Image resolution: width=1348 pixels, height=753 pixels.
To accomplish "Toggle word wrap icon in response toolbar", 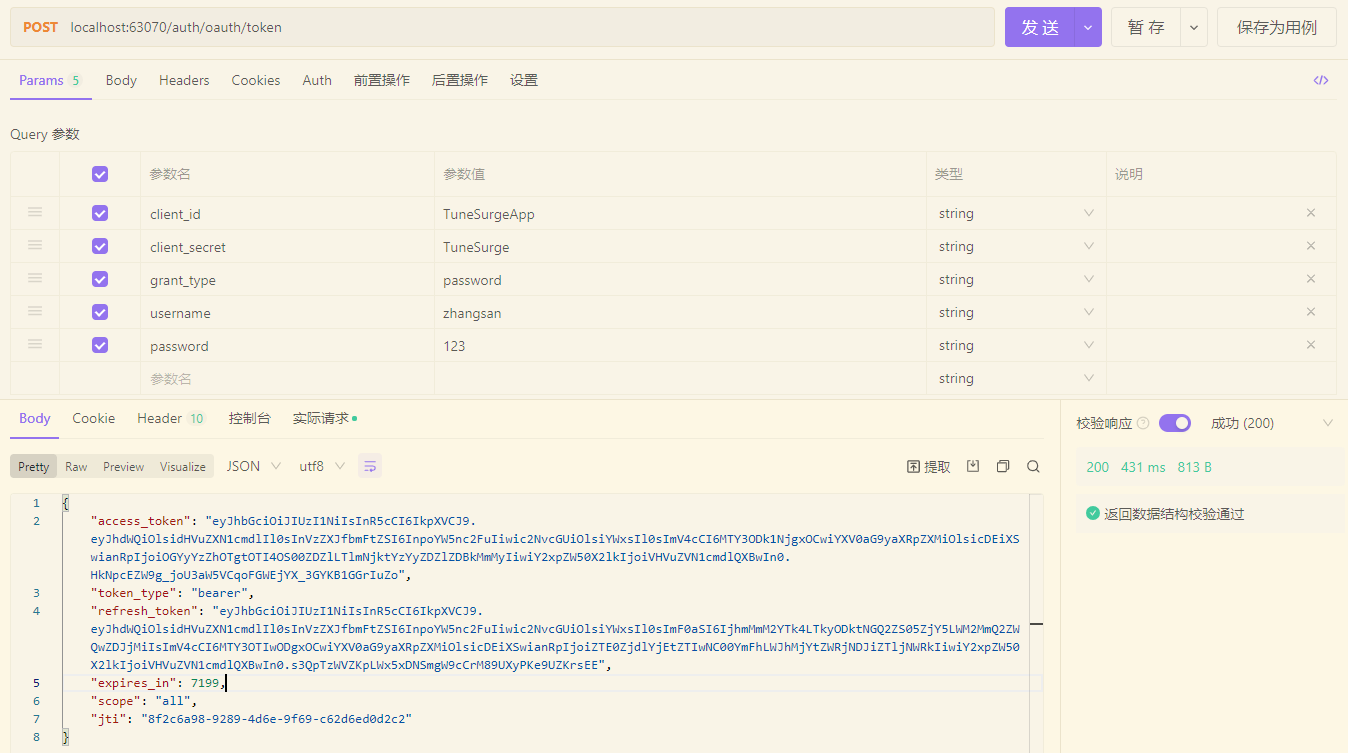I will pos(370,466).
